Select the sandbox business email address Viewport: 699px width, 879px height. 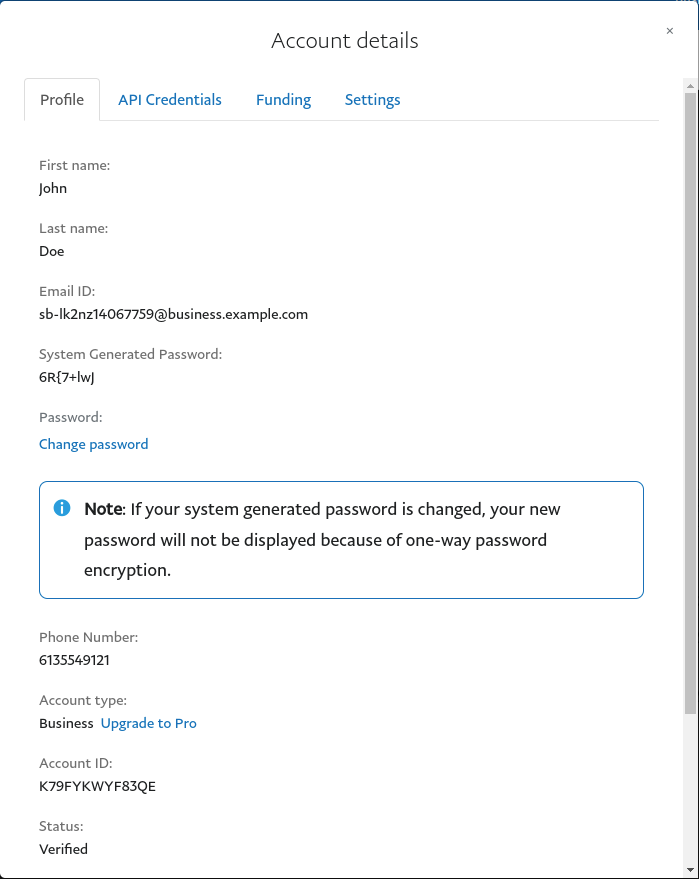(174, 314)
